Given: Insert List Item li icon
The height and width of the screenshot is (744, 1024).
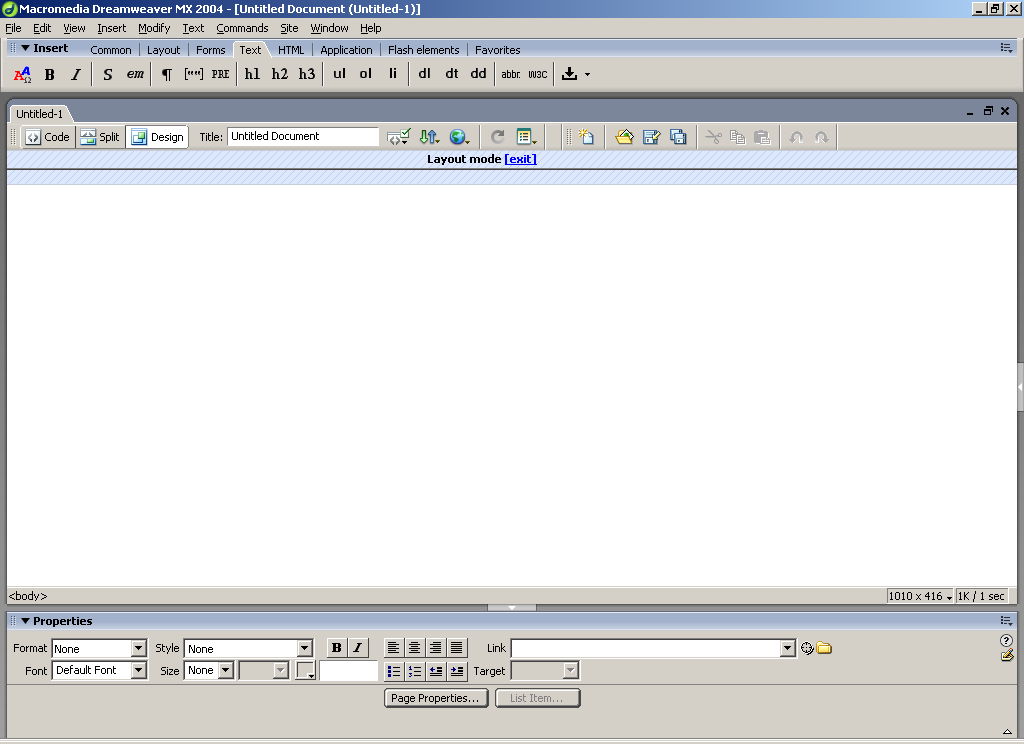Looking at the screenshot, I should (x=392, y=74).
